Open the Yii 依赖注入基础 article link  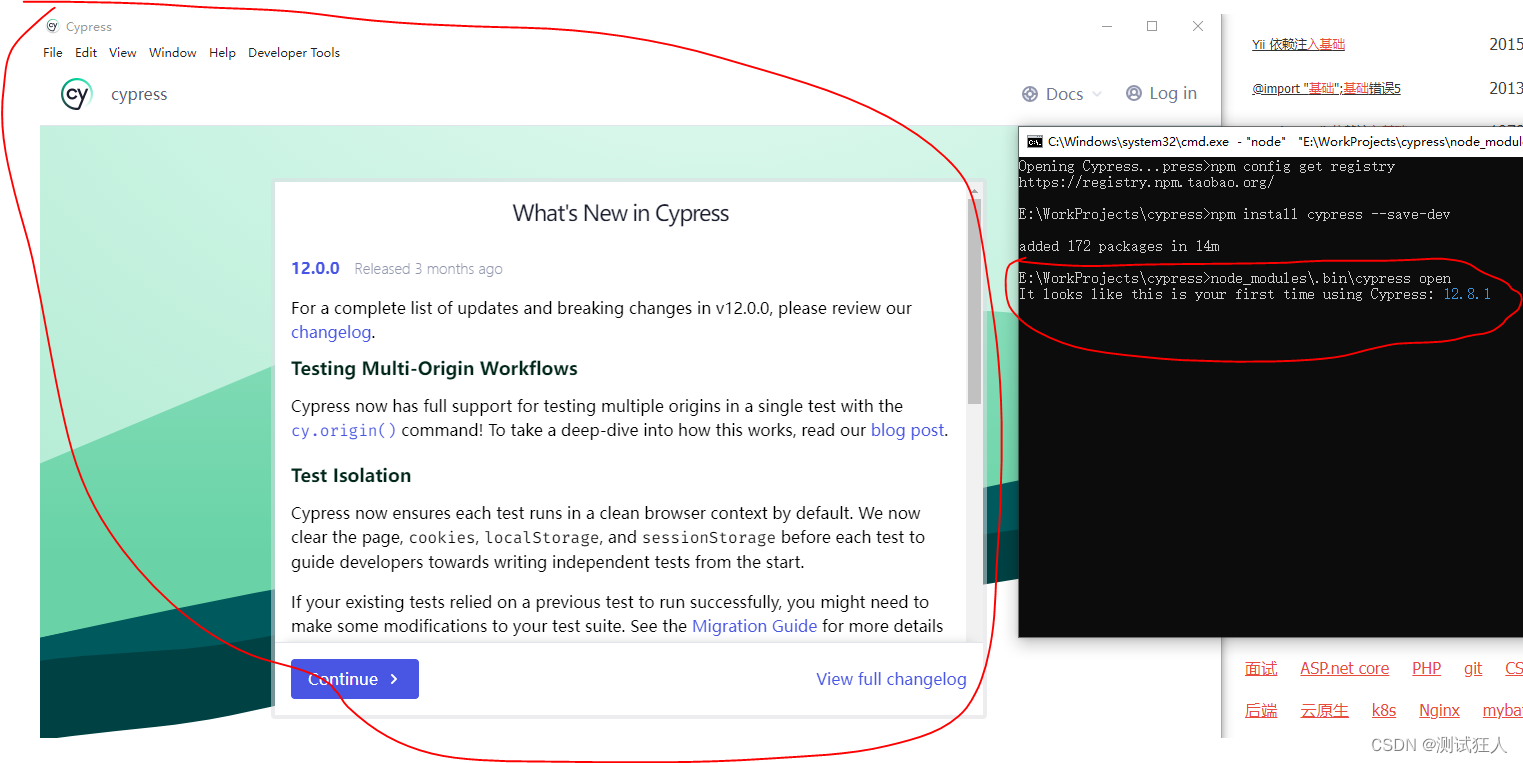(x=1297, y=44)
